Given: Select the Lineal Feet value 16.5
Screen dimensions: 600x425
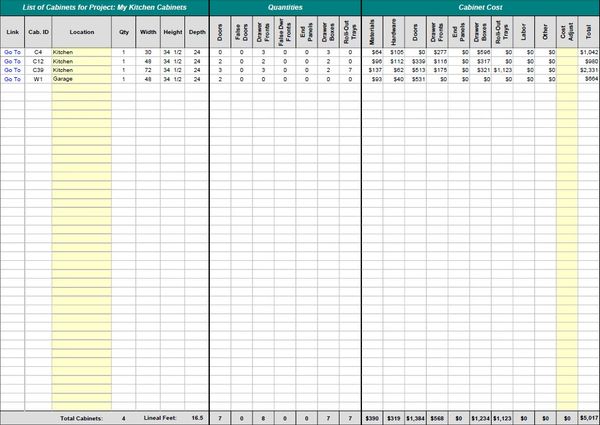Looking at the screenshot, I should tap(197, 417).
